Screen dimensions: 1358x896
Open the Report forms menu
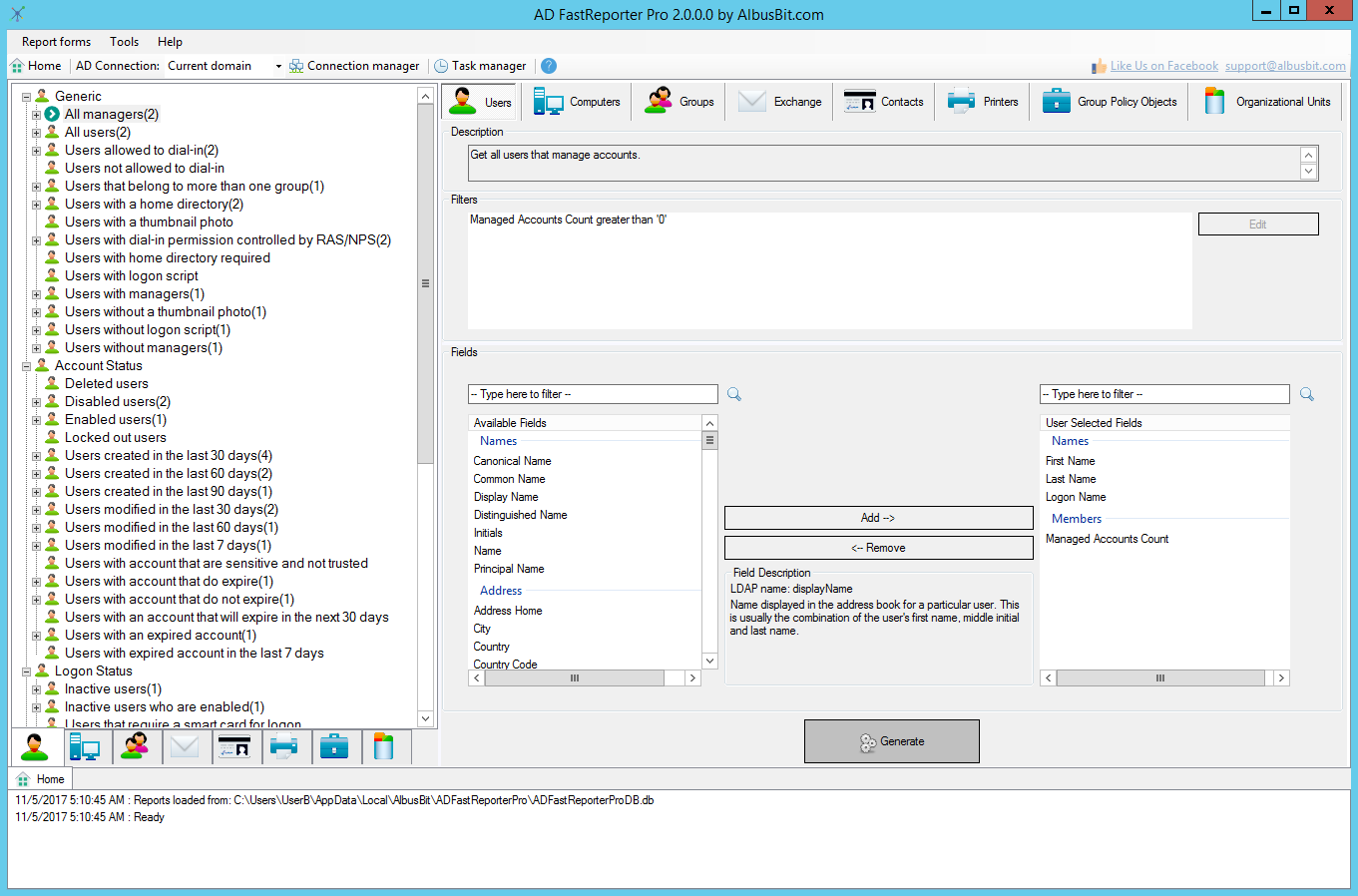[x=56, y=42]
